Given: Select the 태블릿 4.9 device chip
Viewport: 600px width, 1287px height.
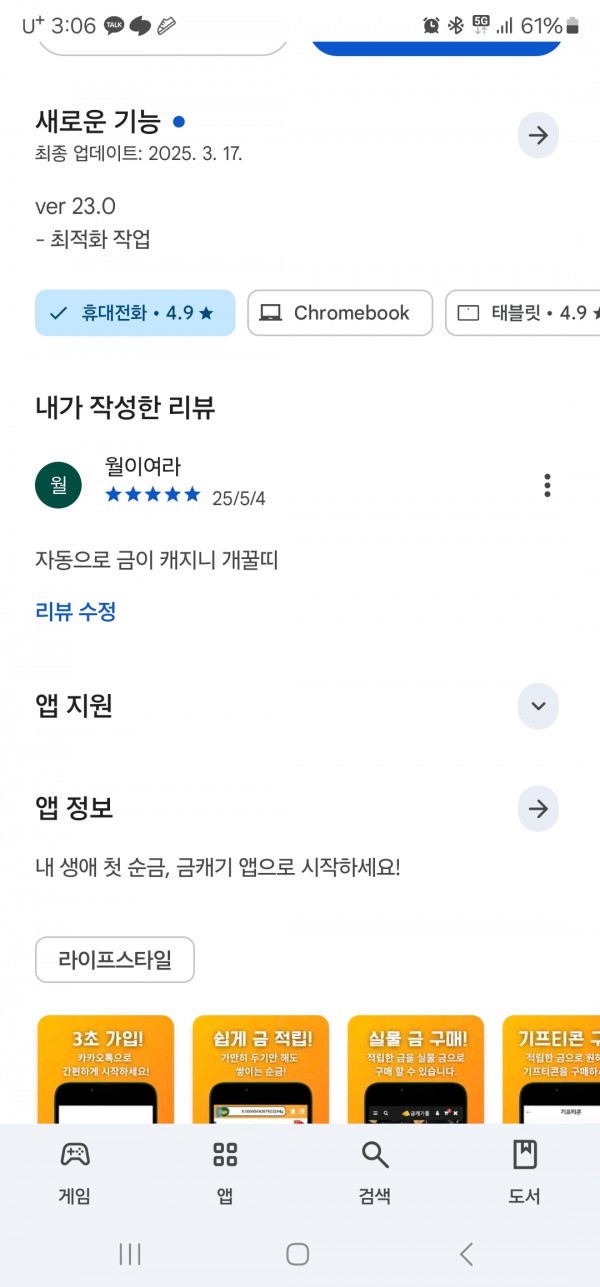Looking at the screenshot, I should coord(522,313).
